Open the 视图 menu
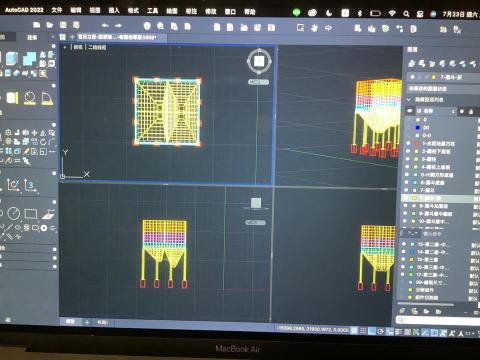The width and height of the screenshot is (480, 360). click(x=95, y=10)
